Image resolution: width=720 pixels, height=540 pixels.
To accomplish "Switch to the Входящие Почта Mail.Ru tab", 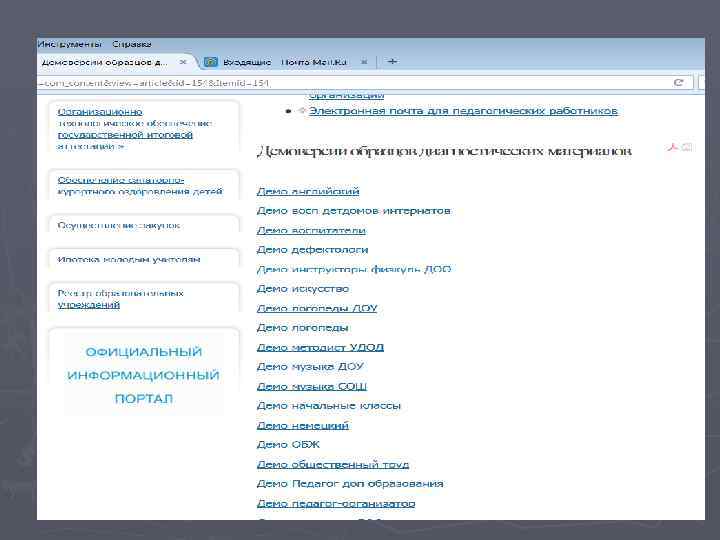I will (285, 62).
